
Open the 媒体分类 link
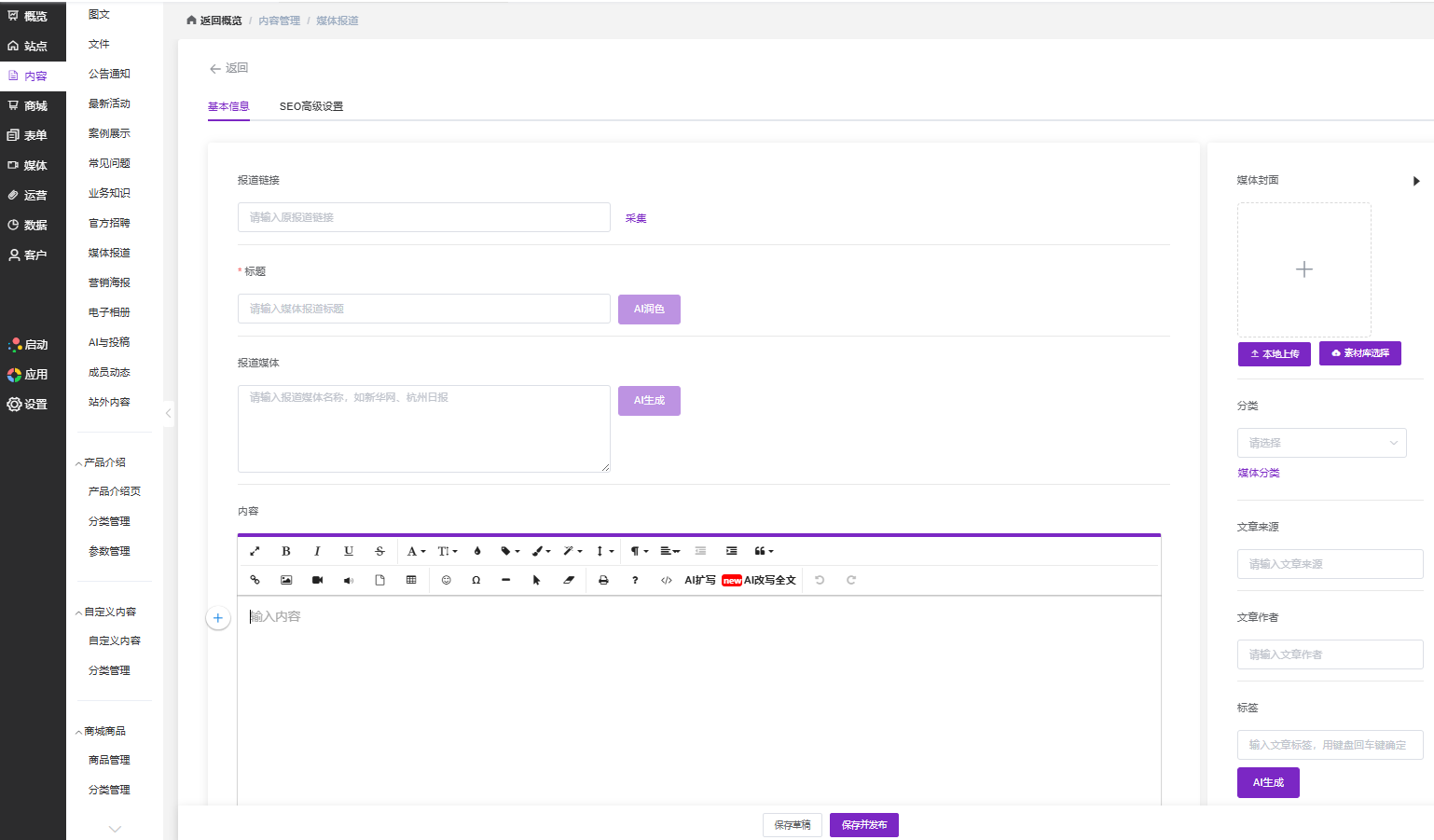tap(1259, 473)
